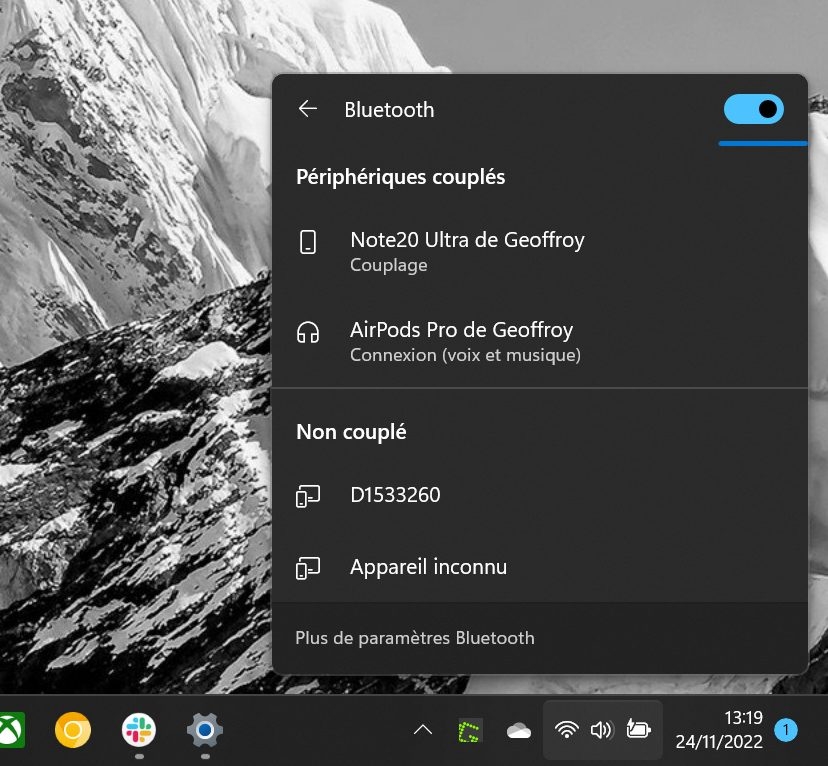This screenshot has height=766, width=828.
Task: Open Plus de paramètres Bluetooth link
Action: point(415,638)
